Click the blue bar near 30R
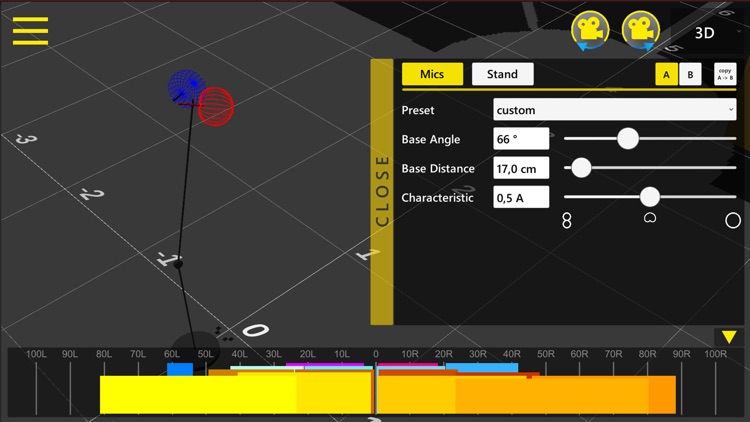 click(x=482, y=367)
